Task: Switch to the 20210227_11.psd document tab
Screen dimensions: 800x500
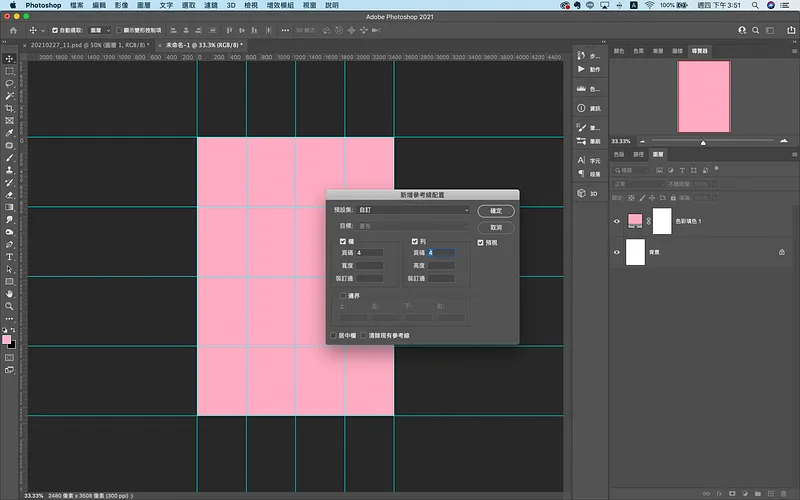Action: [x=90, y=45]
